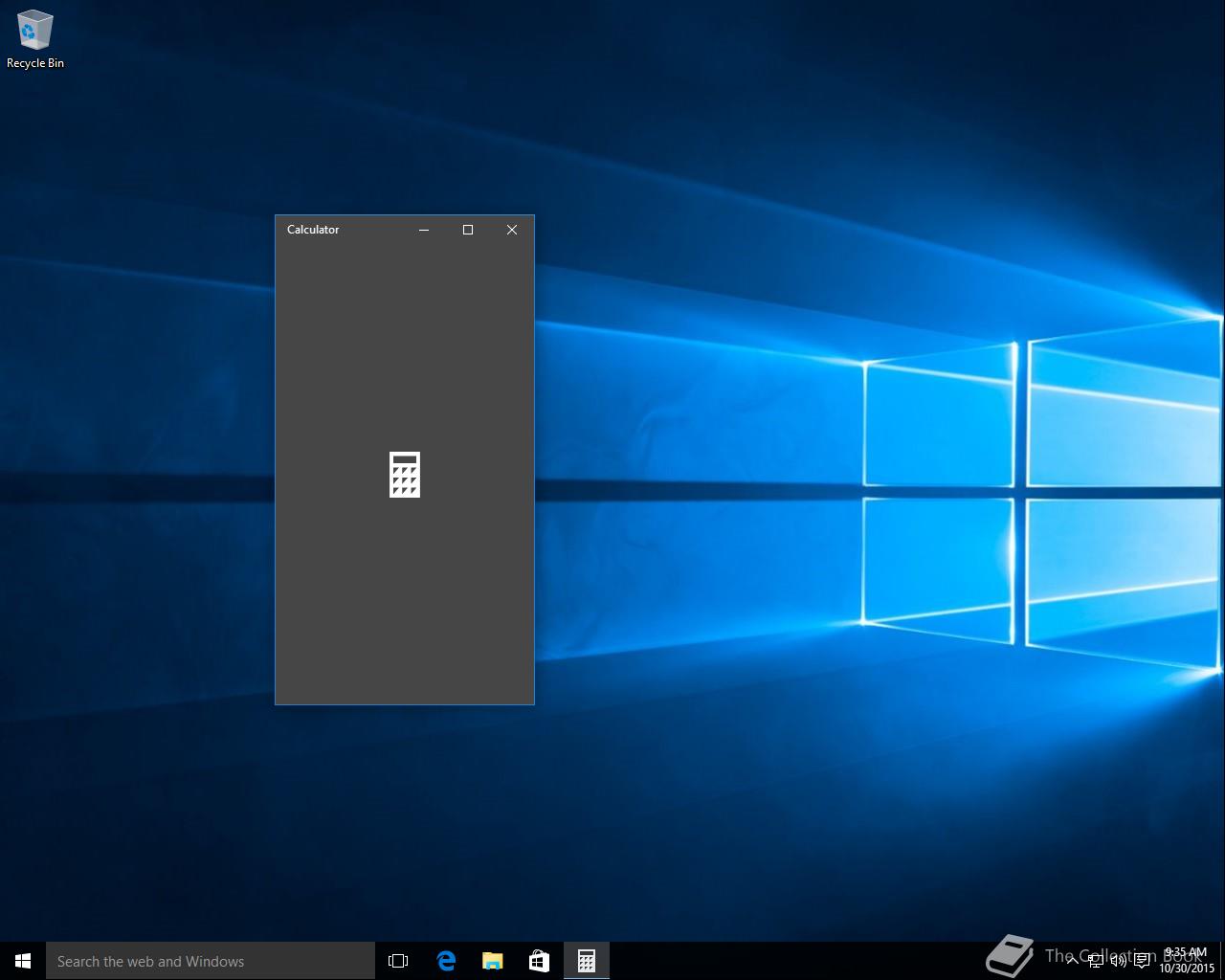Click the Show desktop strip at the taskbar end
Image resolution: width=1225 pixels, height=980 pixels.
[x=1222, y=961]
